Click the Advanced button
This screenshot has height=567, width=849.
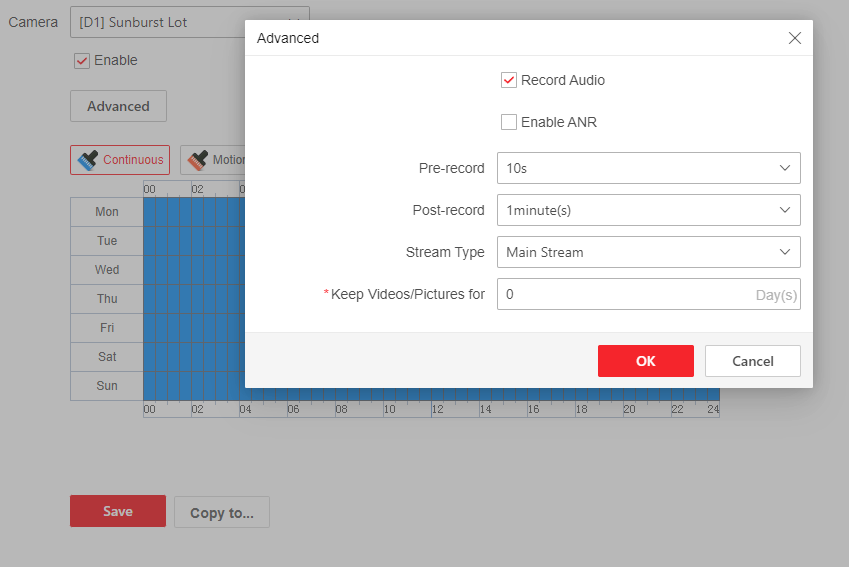tap(118, 106)
